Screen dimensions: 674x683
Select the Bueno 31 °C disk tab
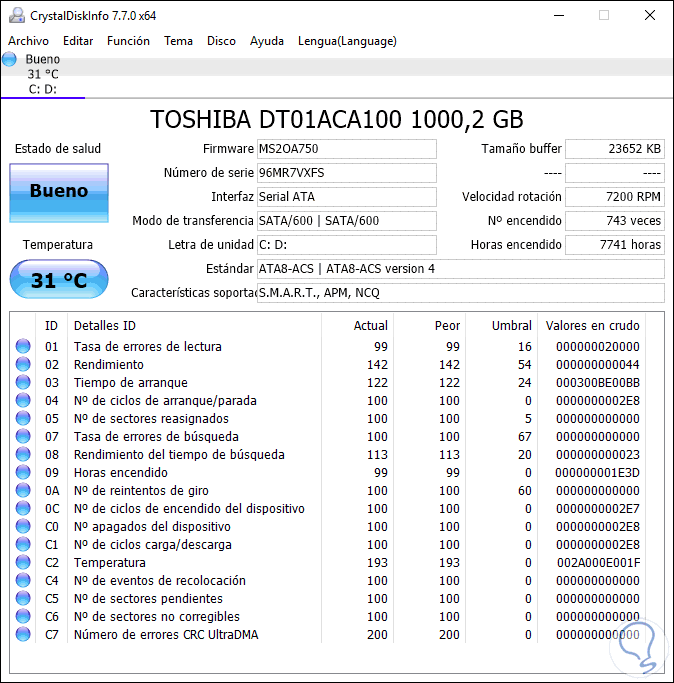(x=43, y=74)
